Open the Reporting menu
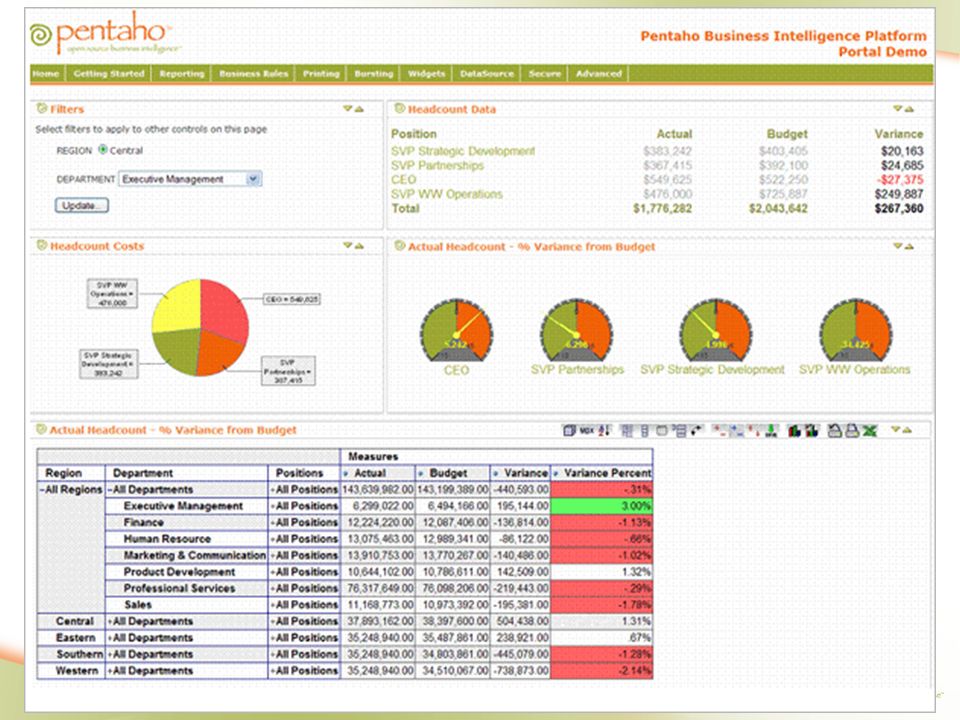Image resolution: width=960 pixels, height=720 pixels. (182, 73)
